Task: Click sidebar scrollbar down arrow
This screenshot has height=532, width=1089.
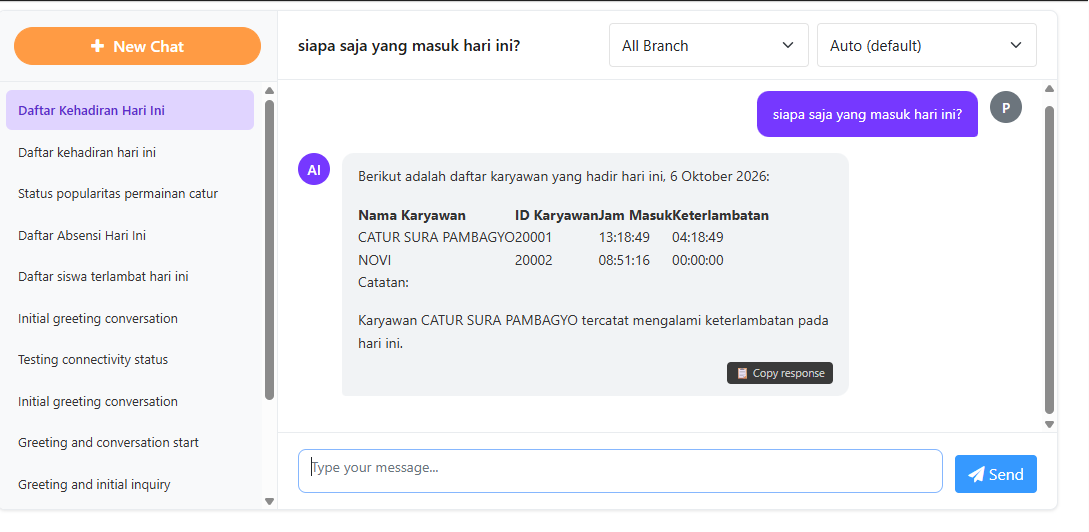Action: click(x=269, y=501)
